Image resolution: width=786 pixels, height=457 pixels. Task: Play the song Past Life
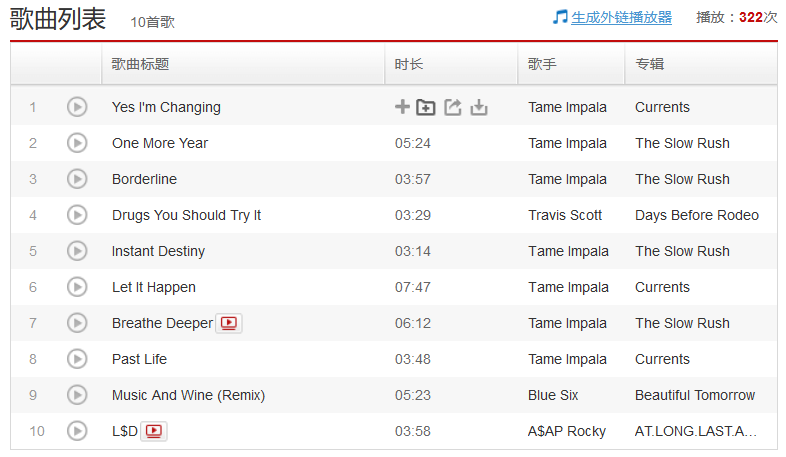click(77, 359)
